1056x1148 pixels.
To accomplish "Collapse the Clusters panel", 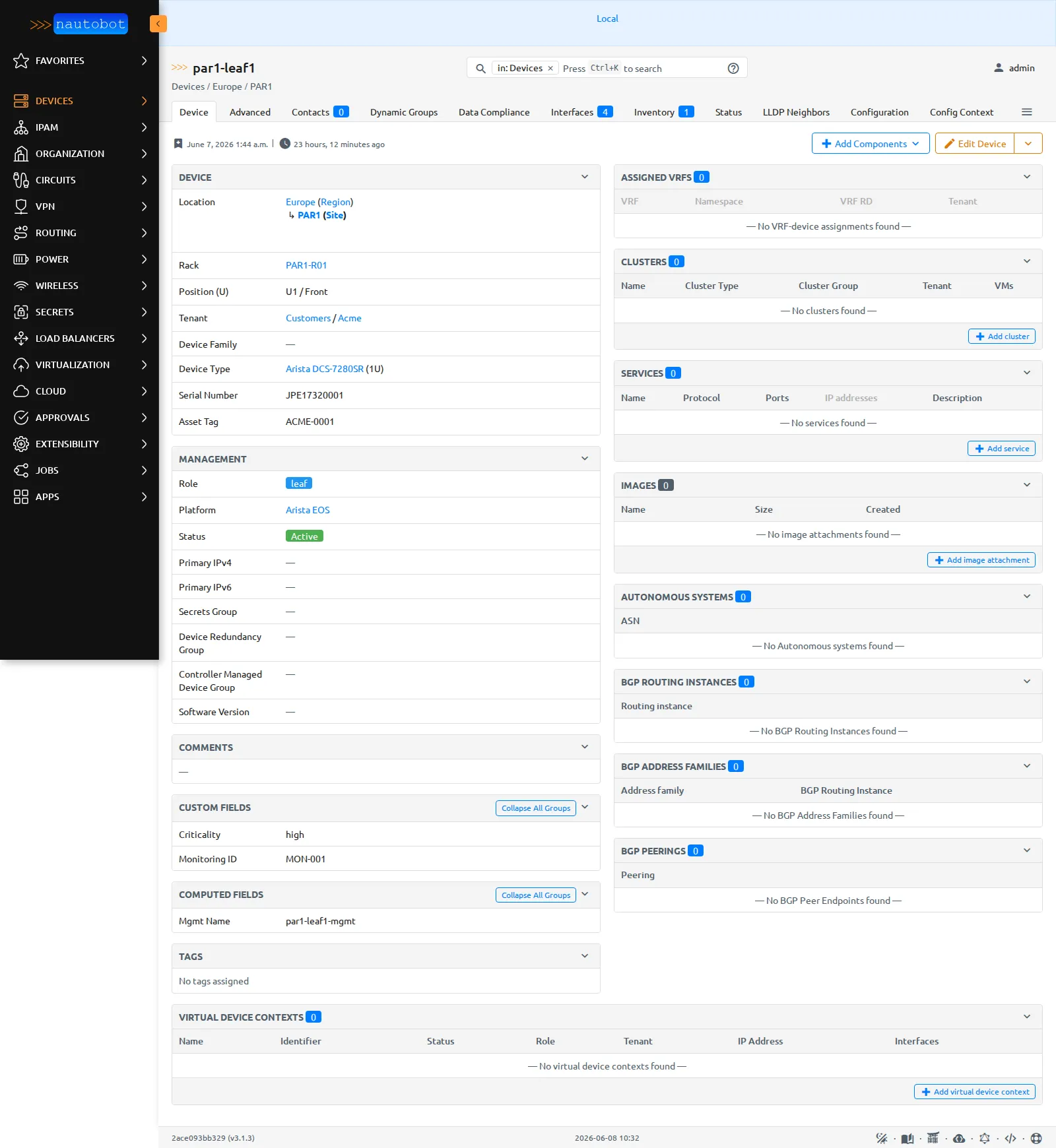I will [1027, 261].
